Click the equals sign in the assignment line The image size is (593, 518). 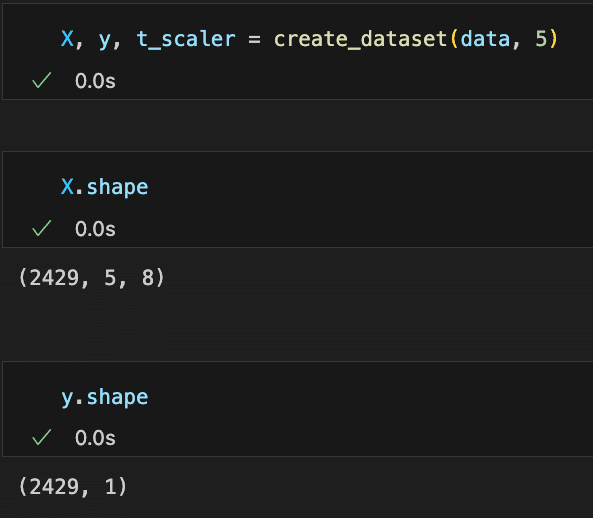tap(255, 39)
